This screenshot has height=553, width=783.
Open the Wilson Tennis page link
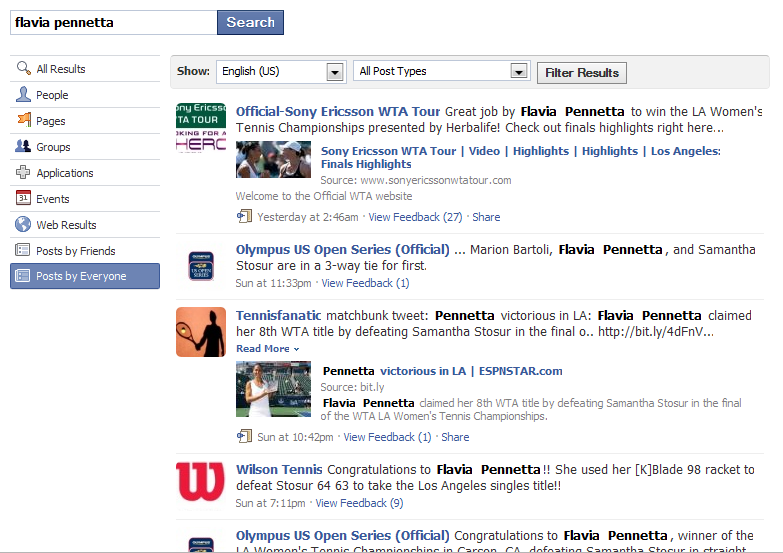pyautogui.click(x=279, y=470)
